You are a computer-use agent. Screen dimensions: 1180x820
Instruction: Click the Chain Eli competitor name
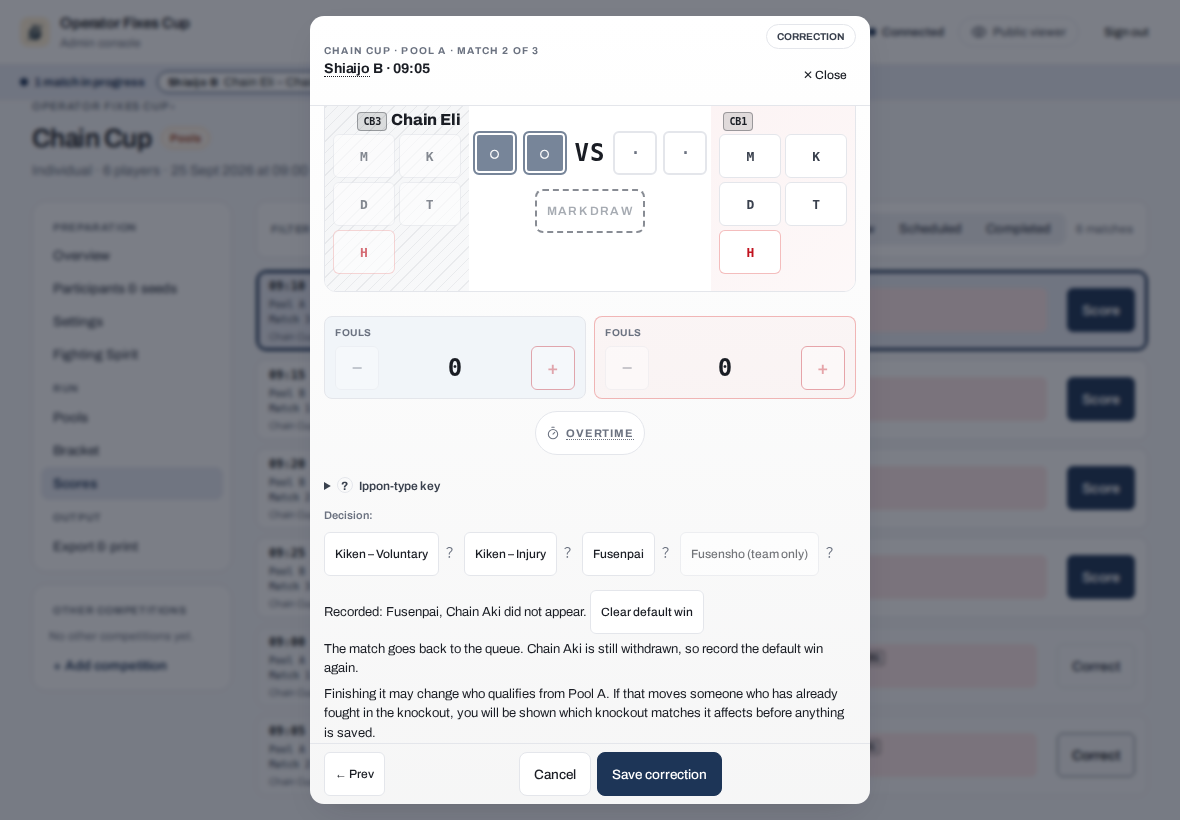click(426, 120)
